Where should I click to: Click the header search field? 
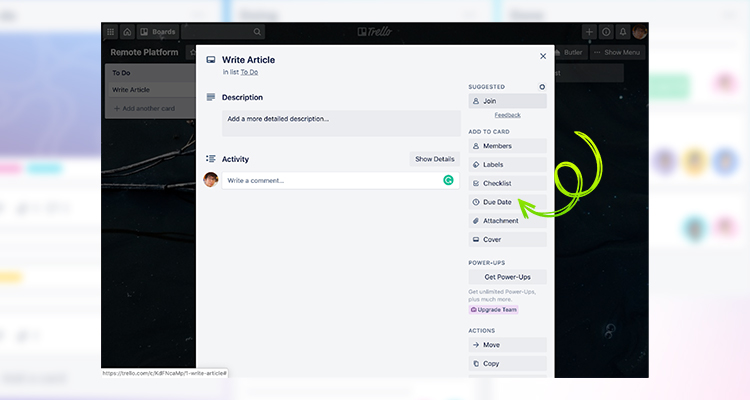click(x=223, y=32)
